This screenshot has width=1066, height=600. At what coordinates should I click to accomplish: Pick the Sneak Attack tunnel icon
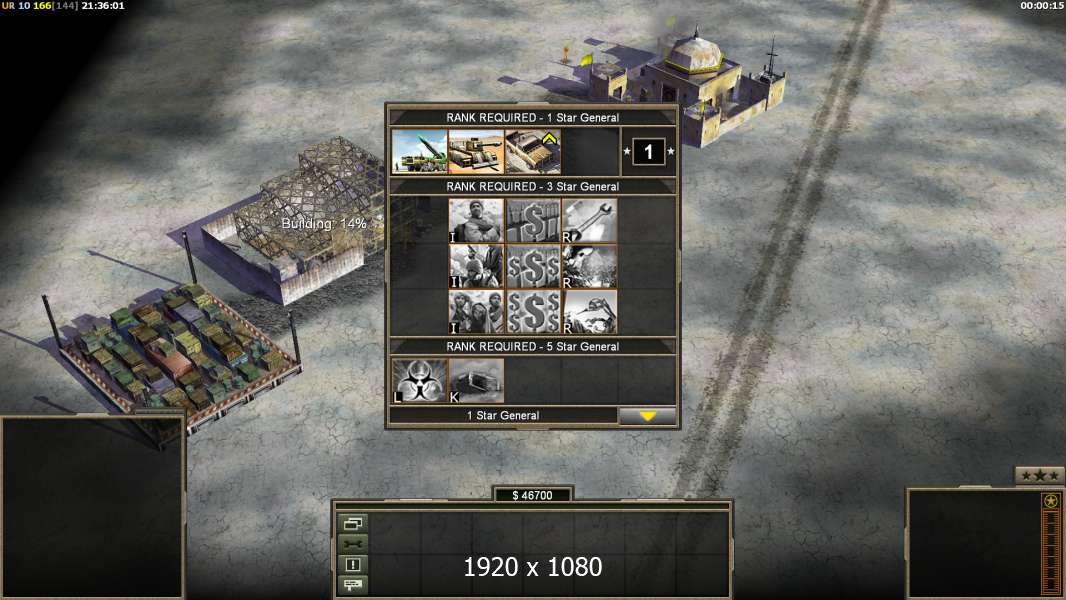click(476, 381)
